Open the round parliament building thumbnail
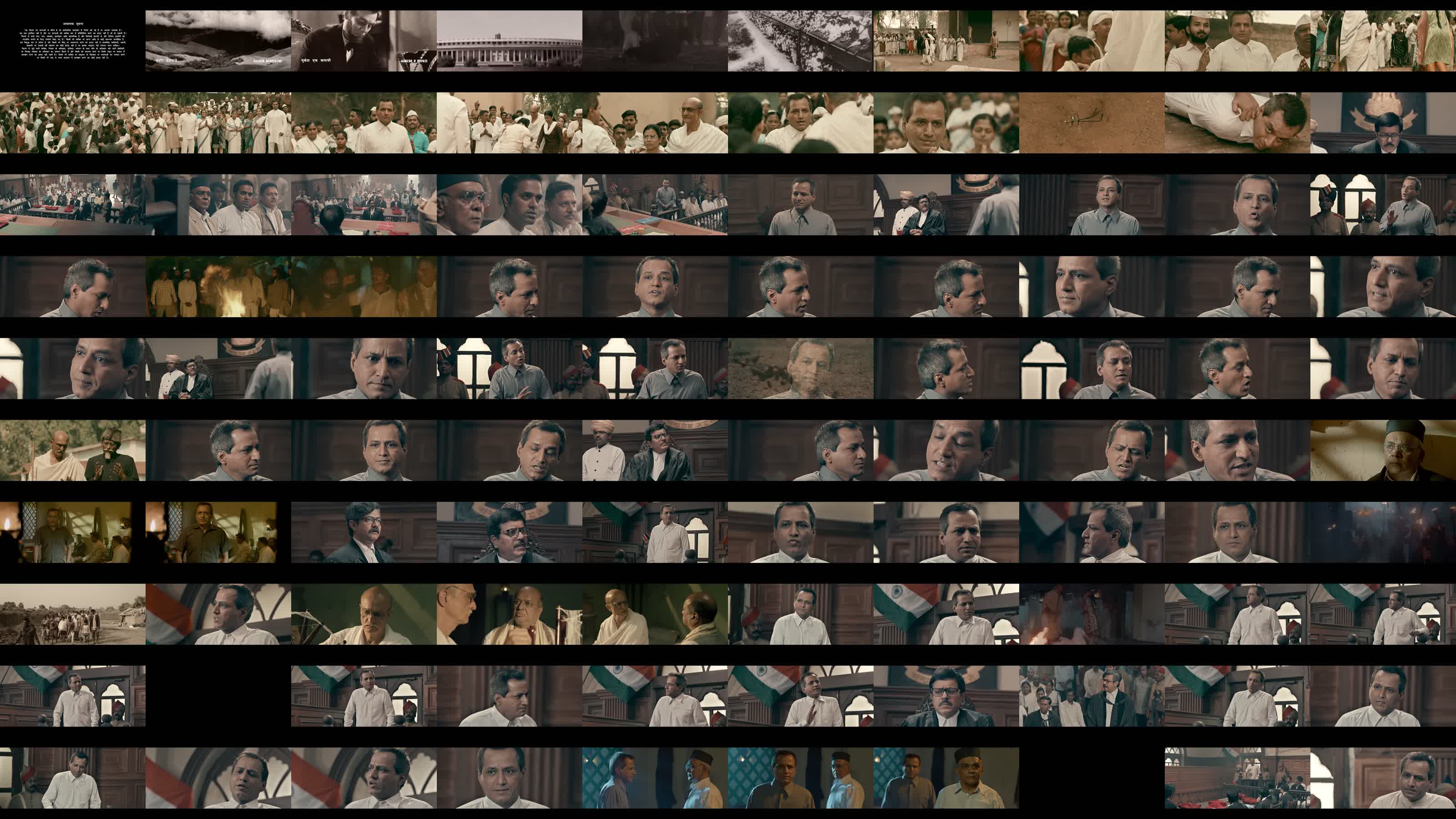 click(509, 40)
